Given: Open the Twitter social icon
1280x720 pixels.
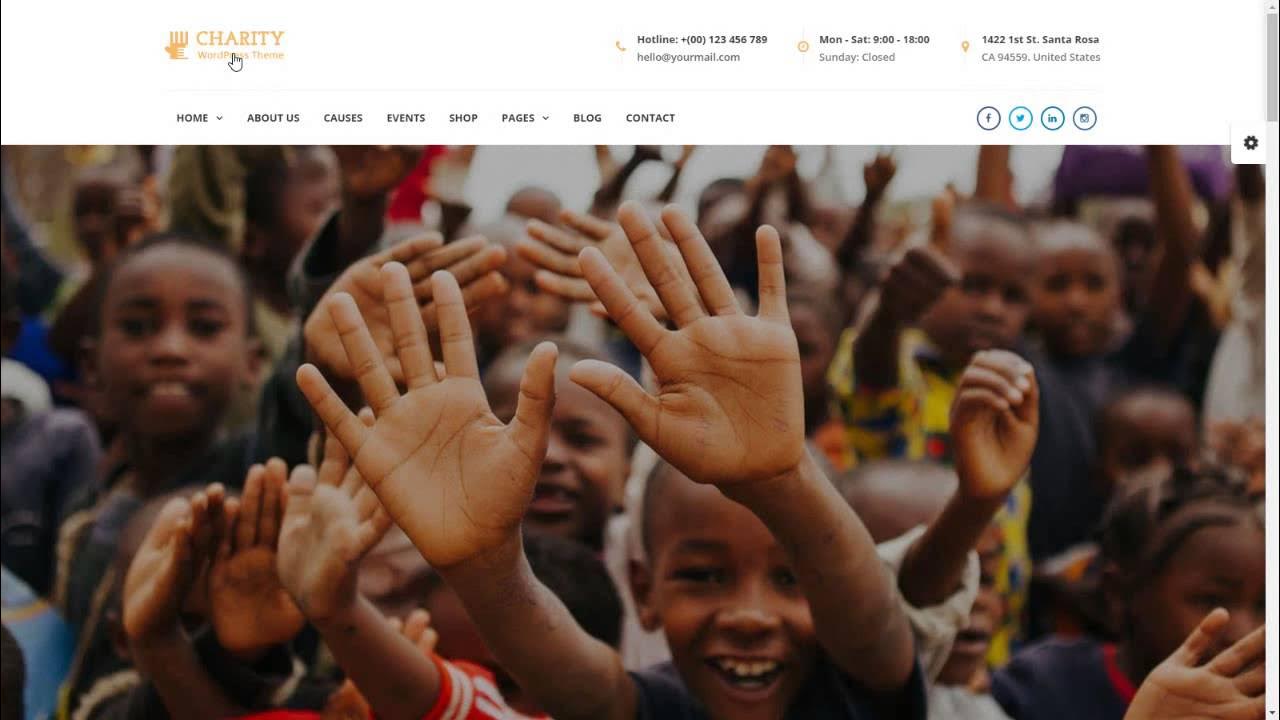Looking at the screenshot, I should [1020, 118].
